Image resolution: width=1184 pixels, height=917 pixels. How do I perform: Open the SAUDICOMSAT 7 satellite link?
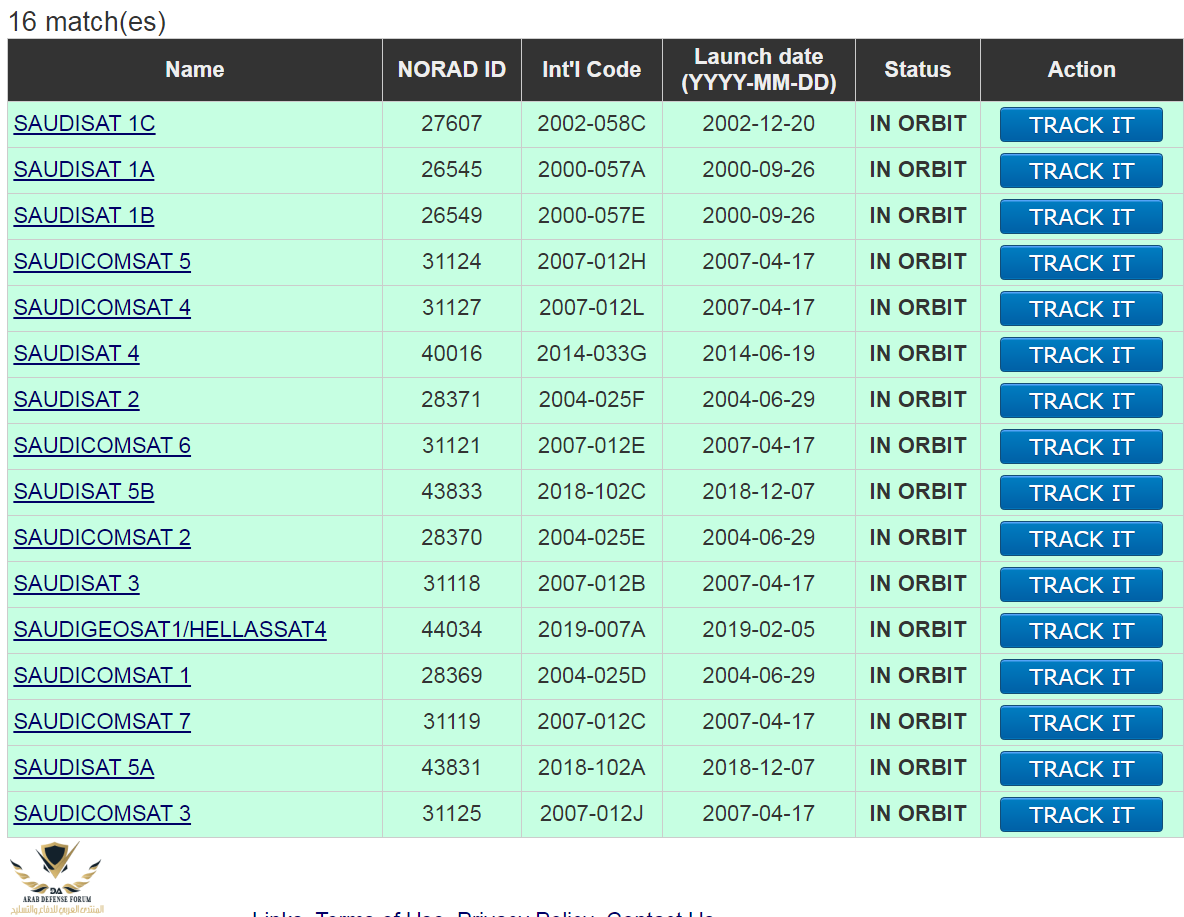click(102, 722)
